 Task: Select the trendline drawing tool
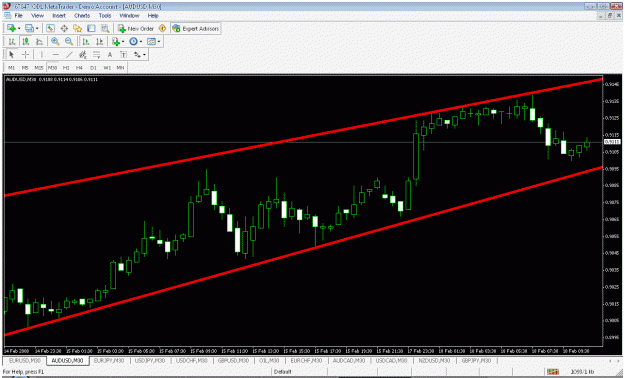(69, 55)
